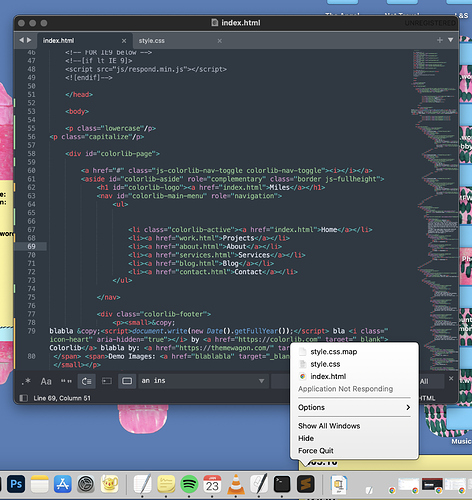The width and height of the screenshot is (472, 500).
Task: Click the find input field
Action: pyautogui.click(x=203, y=381)
